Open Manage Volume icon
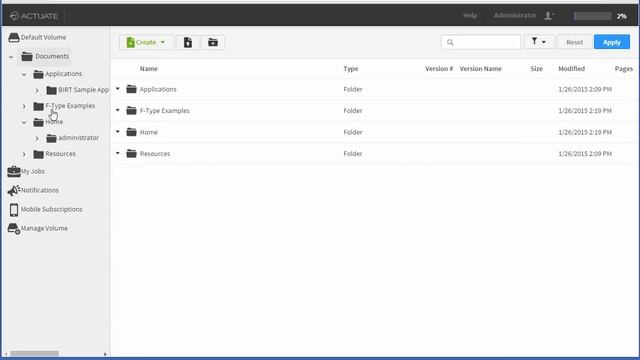Screen dimensions: 640x360 [13, 229]
